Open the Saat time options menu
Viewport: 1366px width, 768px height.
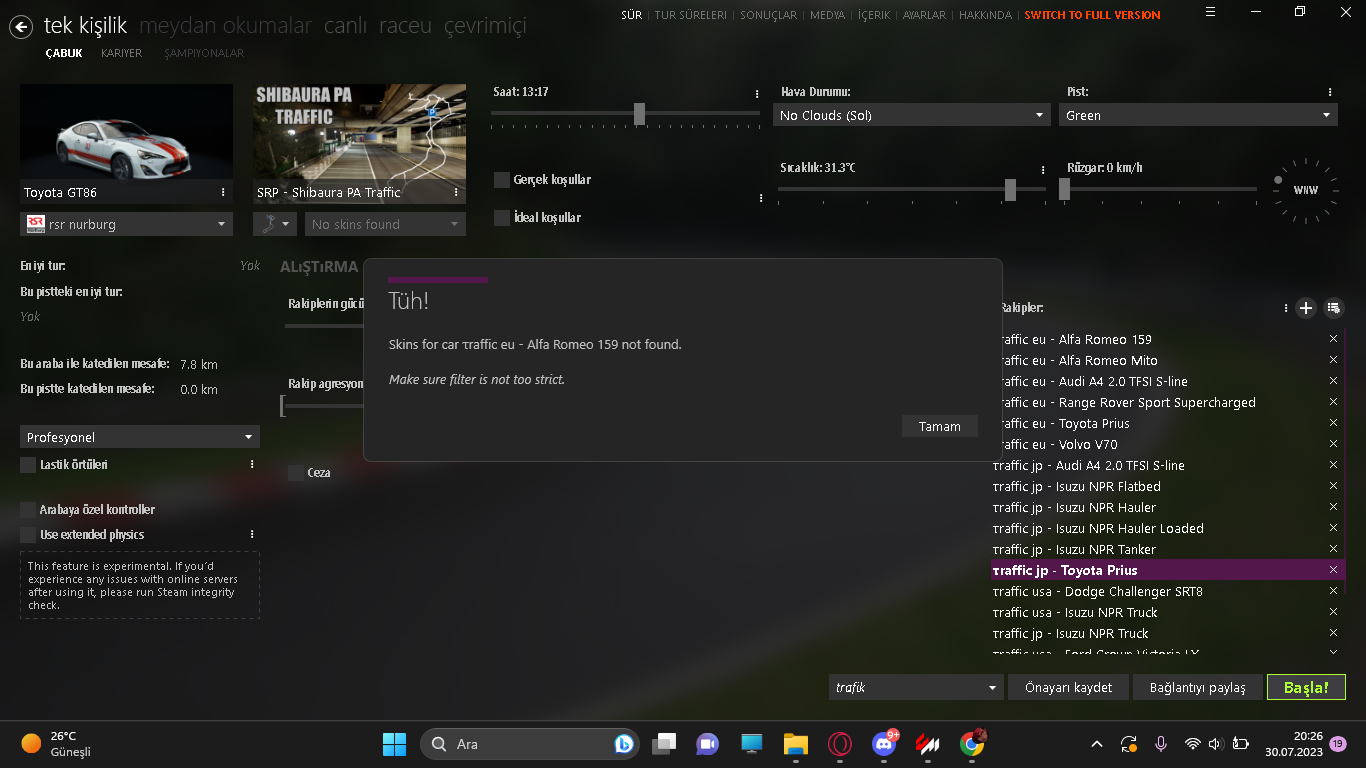pyautogui.click(x=757, y=93)
